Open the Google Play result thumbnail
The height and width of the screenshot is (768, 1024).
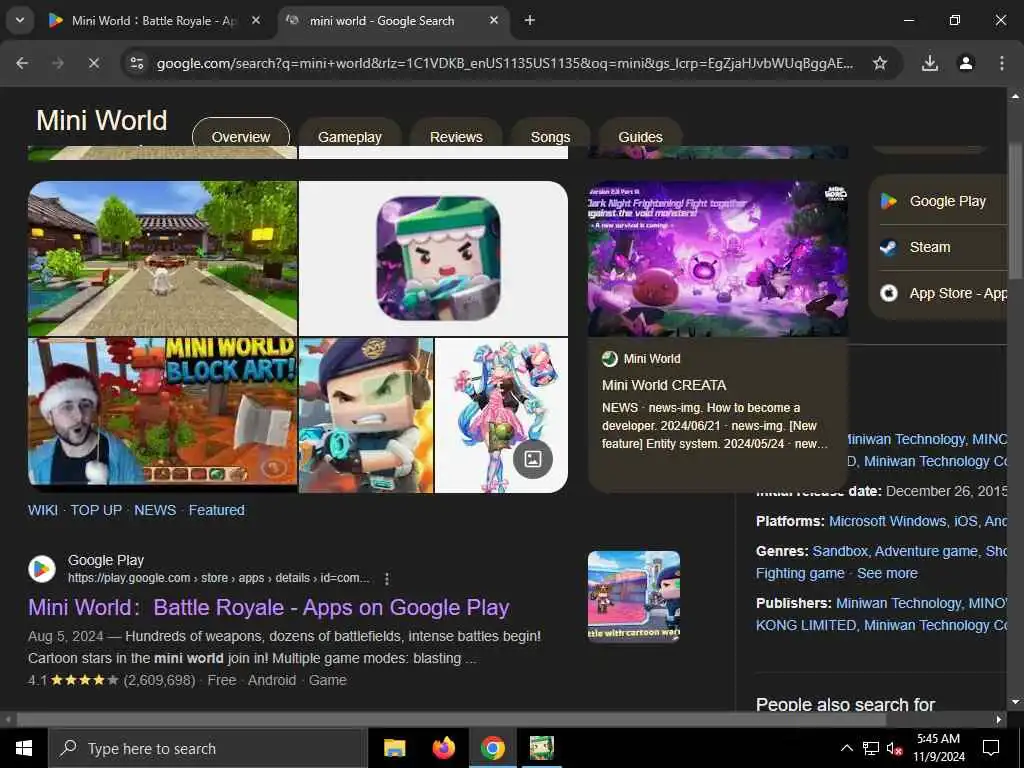click(x=633, y=596)
